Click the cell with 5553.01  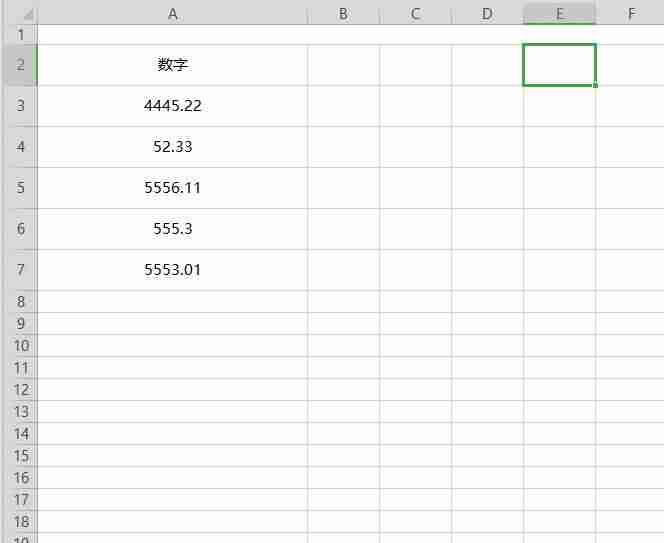[x=173, y=270]
